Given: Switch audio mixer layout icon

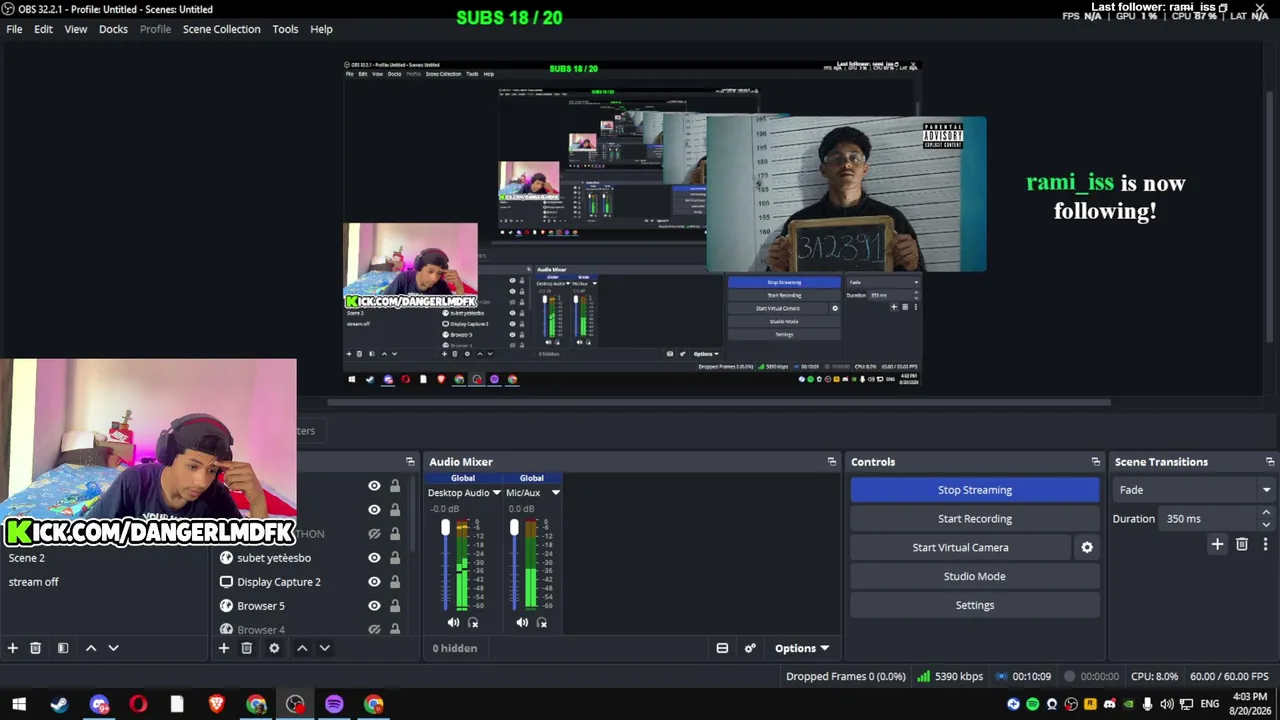Looking at the screenshot, I should tap(722, 648).
